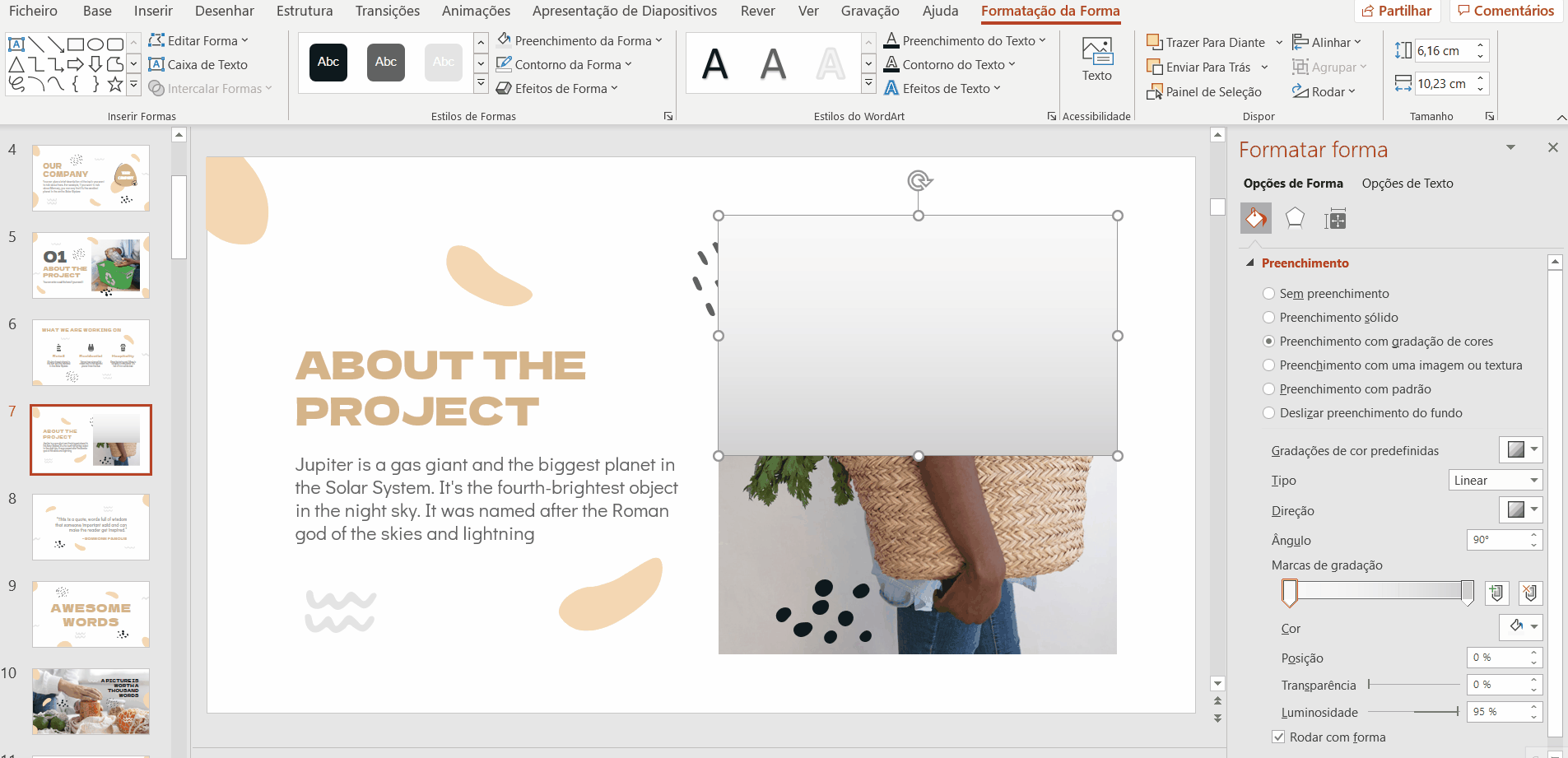The image size is (1568, 758).
Task: Open Contorno da Forma pen icon
Action: tap(504, 64)
